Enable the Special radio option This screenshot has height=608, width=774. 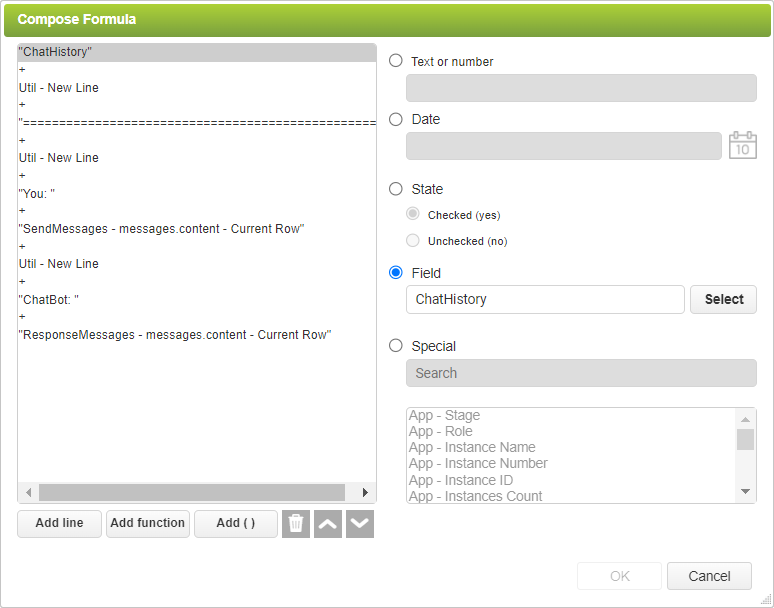[x=396, y=346]
